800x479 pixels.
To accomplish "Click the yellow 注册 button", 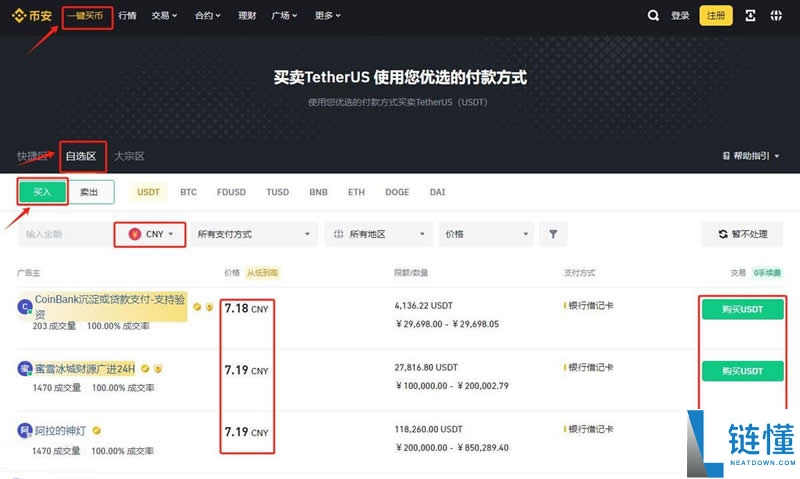I will tap(716, 16).
